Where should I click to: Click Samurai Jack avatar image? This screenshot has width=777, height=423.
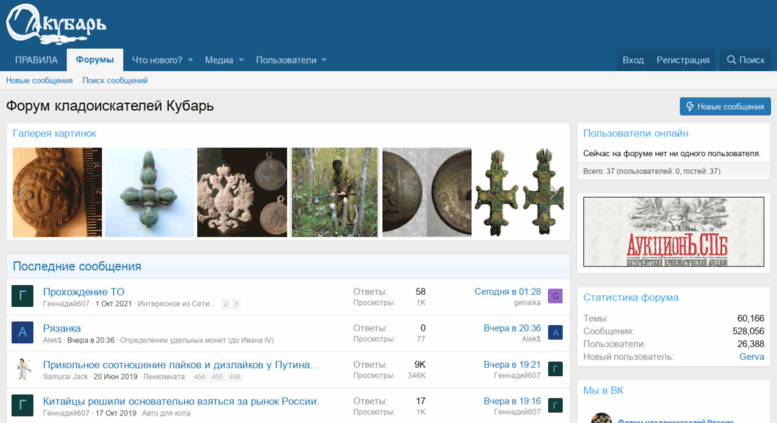(x=22, y=369)
